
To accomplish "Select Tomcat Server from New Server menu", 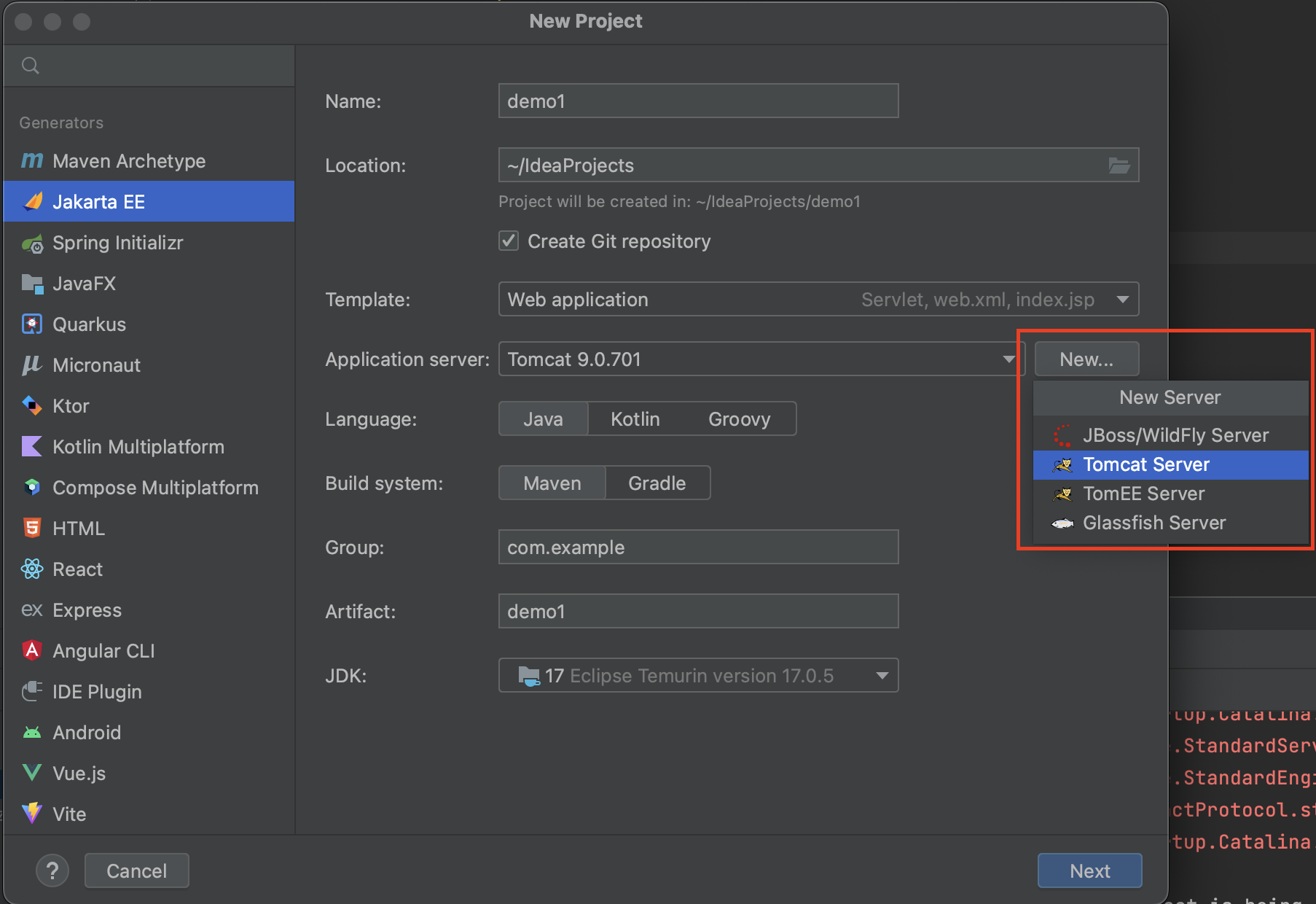I will point(1170,464).
